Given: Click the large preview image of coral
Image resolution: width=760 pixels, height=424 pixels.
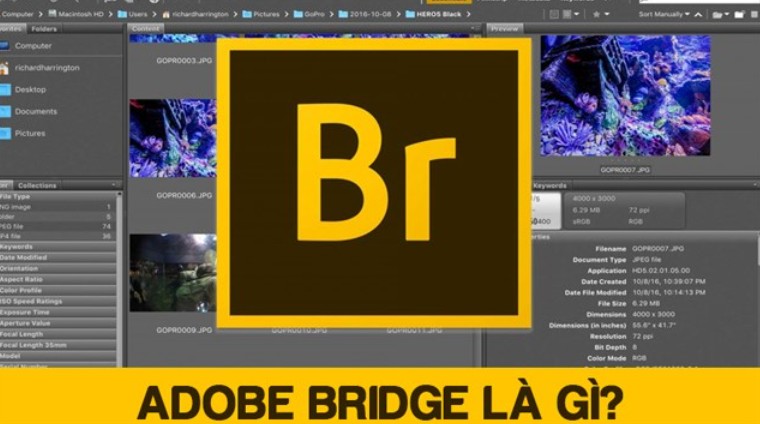Looking at the screenshot, I should 625,95.
